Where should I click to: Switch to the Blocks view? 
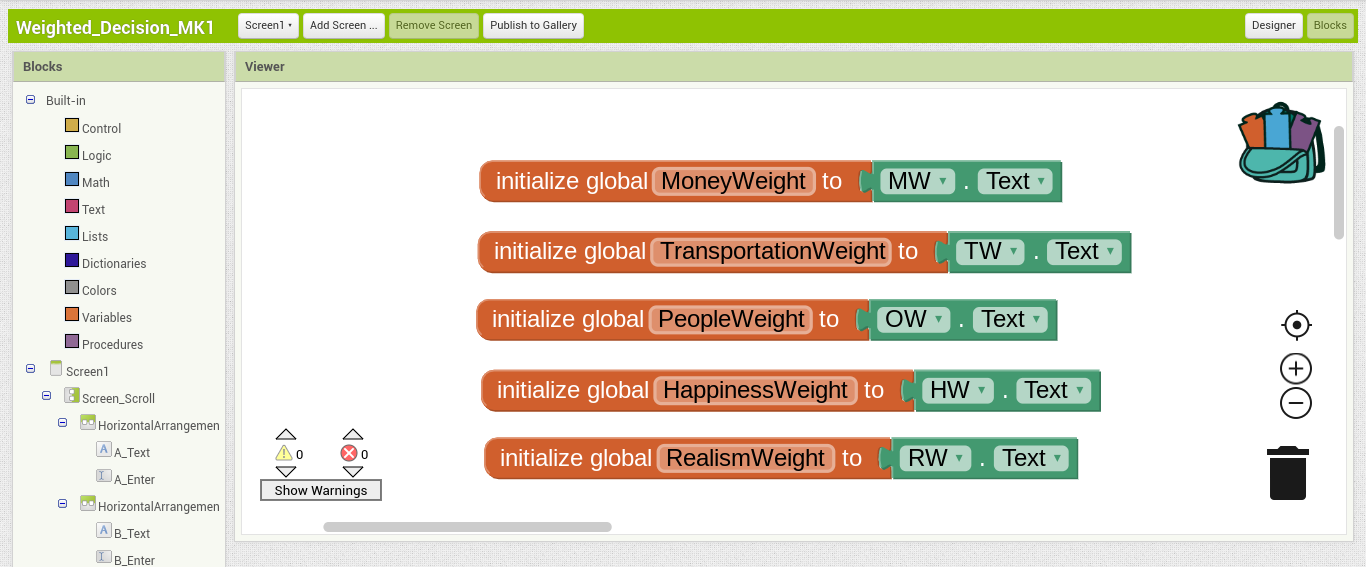(x=1330, y=26)
